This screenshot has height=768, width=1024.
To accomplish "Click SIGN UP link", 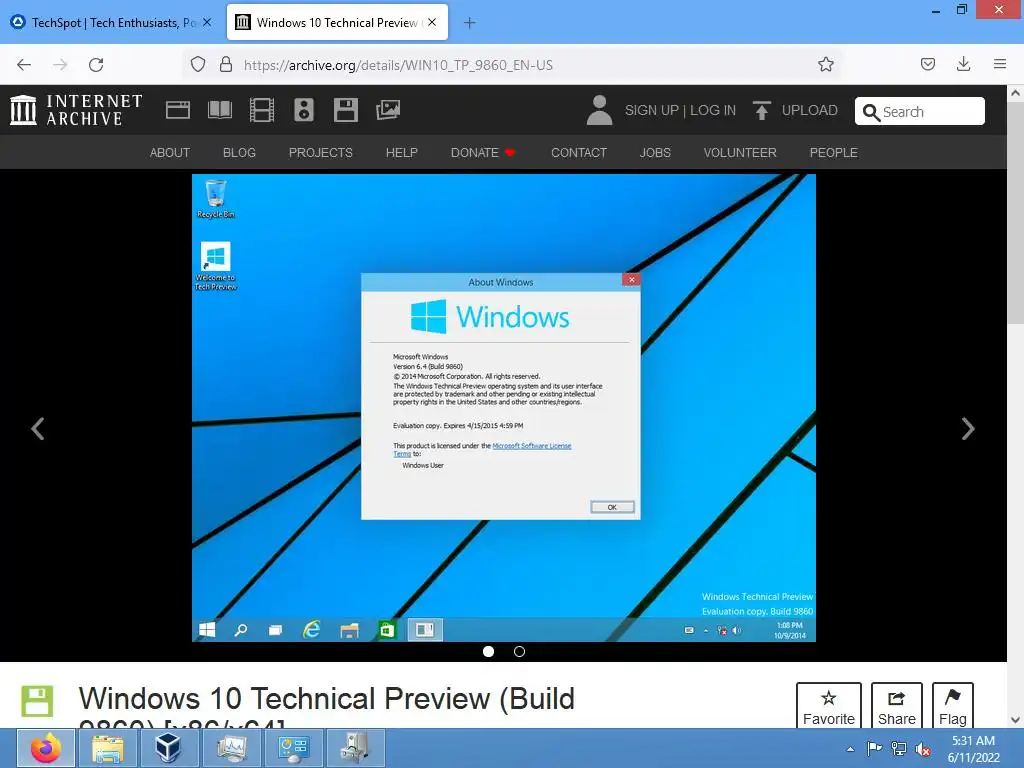I will click(x=651, y=110).
